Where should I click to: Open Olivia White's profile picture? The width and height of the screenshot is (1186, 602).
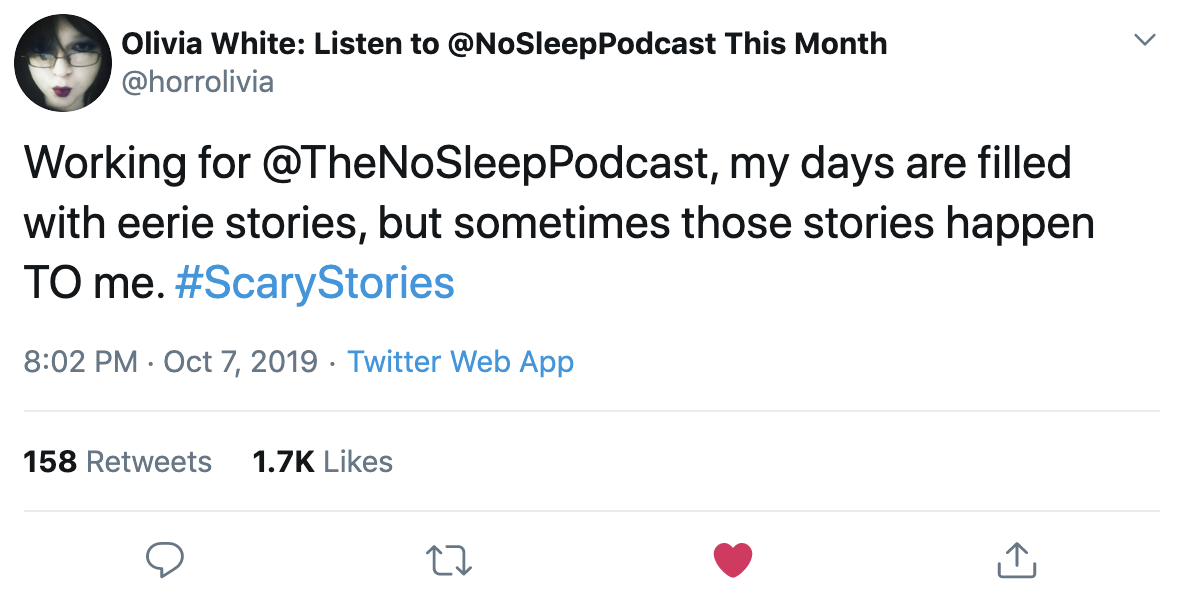(x=61, y=63)
